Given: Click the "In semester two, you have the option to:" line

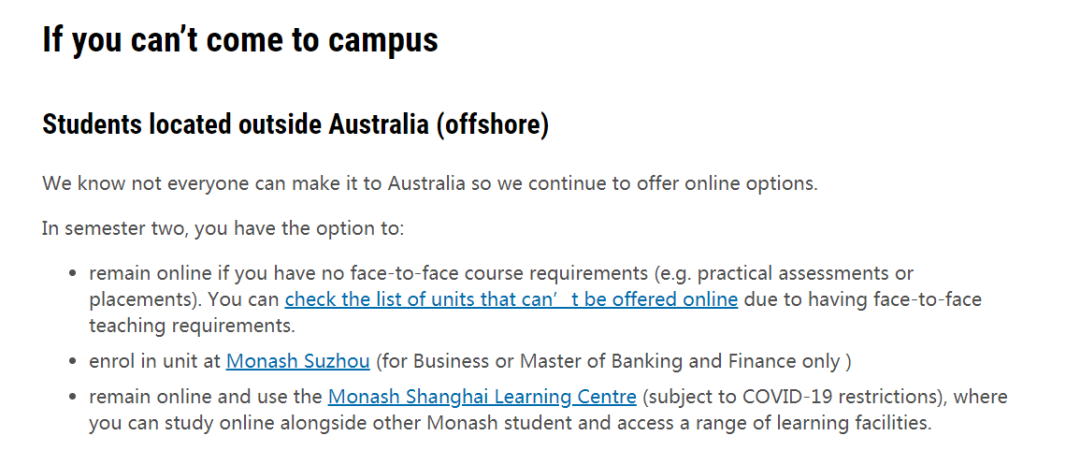Looking at the screenshot, I should point(222,228).
